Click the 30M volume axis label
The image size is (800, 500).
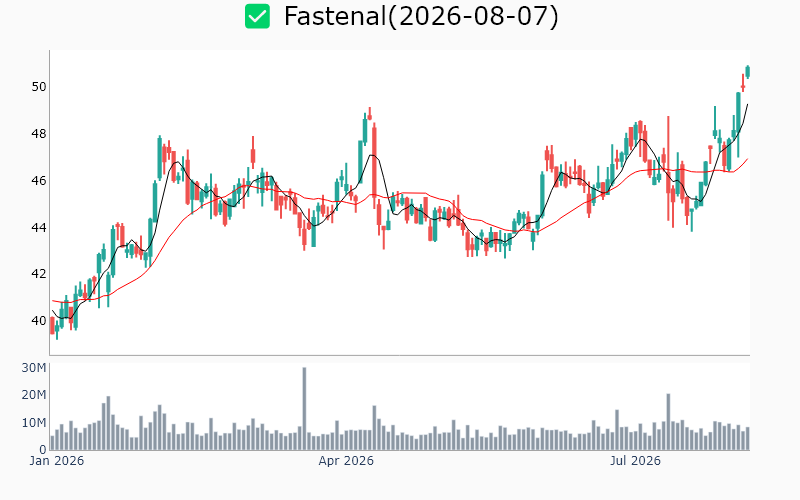(34, 368)
